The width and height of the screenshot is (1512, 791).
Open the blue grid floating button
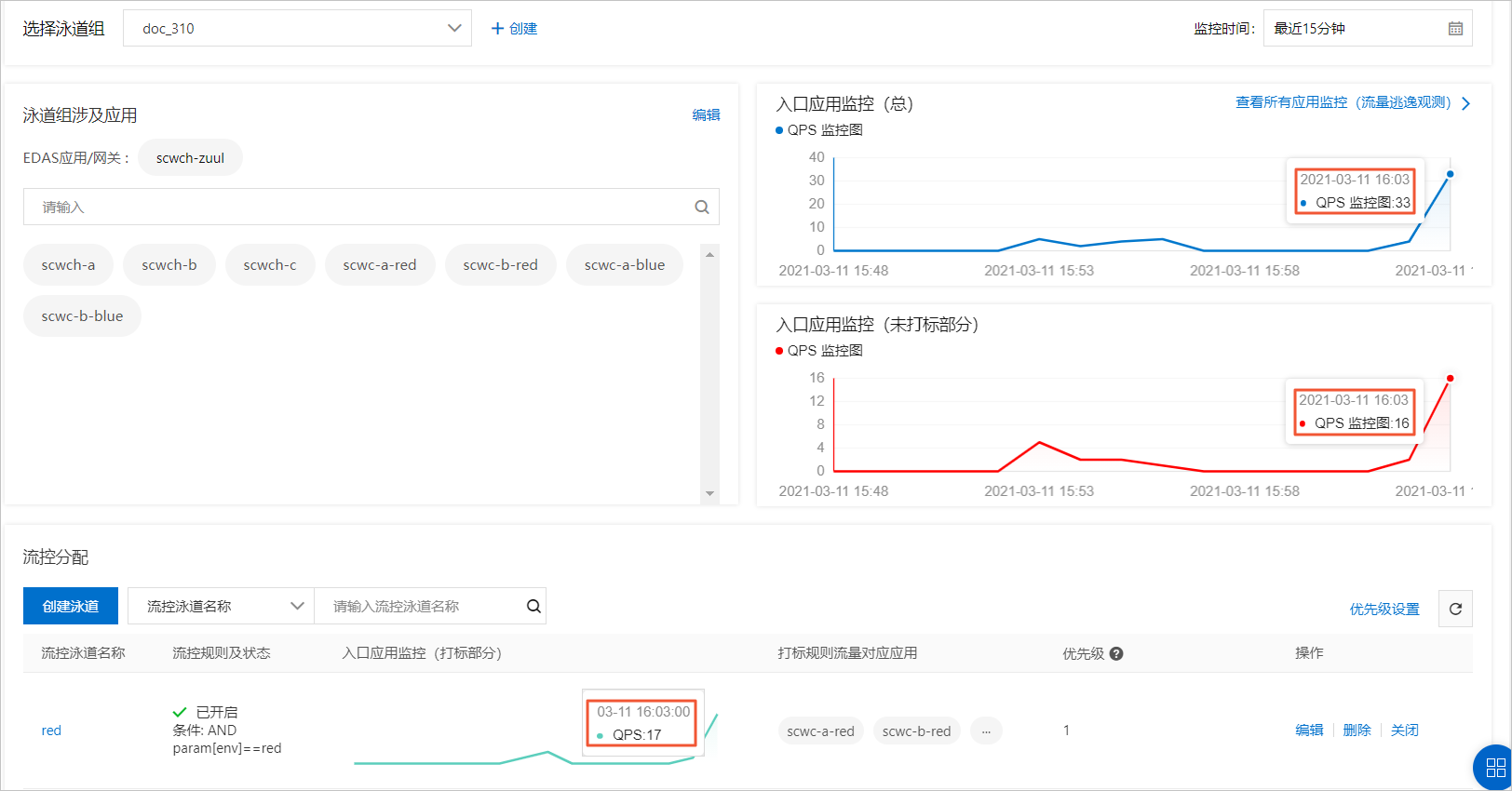point(1495,768)
